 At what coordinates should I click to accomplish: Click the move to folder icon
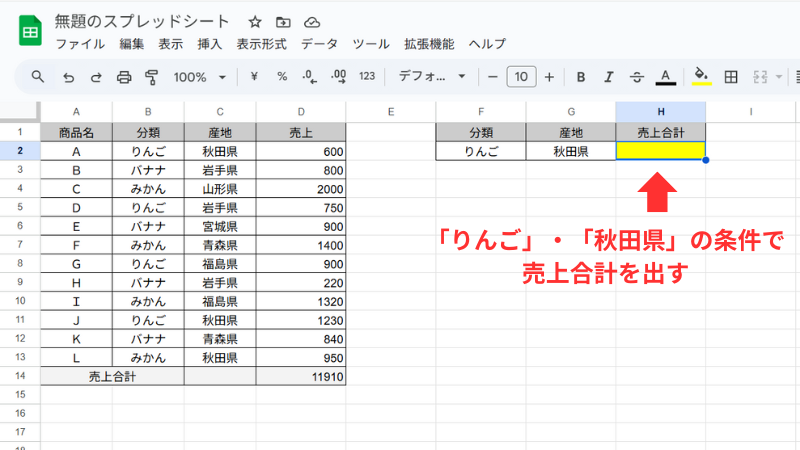(x=283, y=22)
